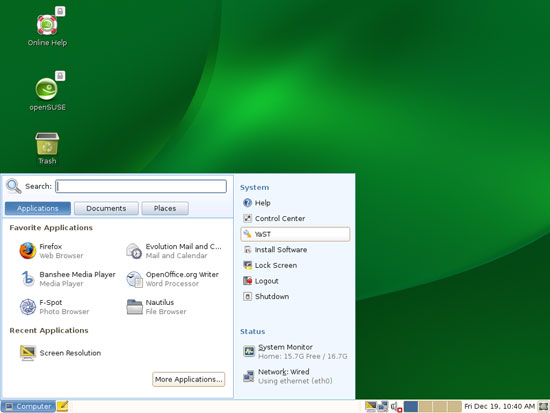Launch OpenOffice.org Writer
Viewport: 550px width, 413px height.
coord(172,279)
